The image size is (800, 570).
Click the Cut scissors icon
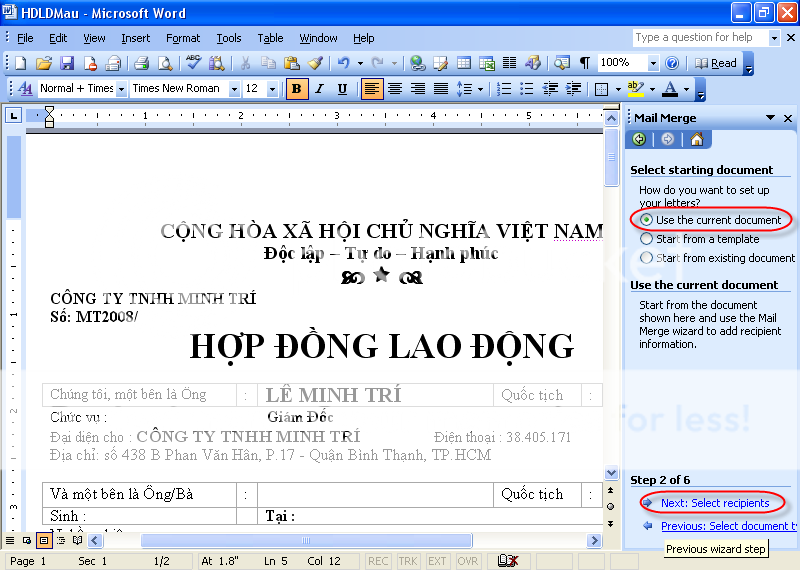coord(245,63)
